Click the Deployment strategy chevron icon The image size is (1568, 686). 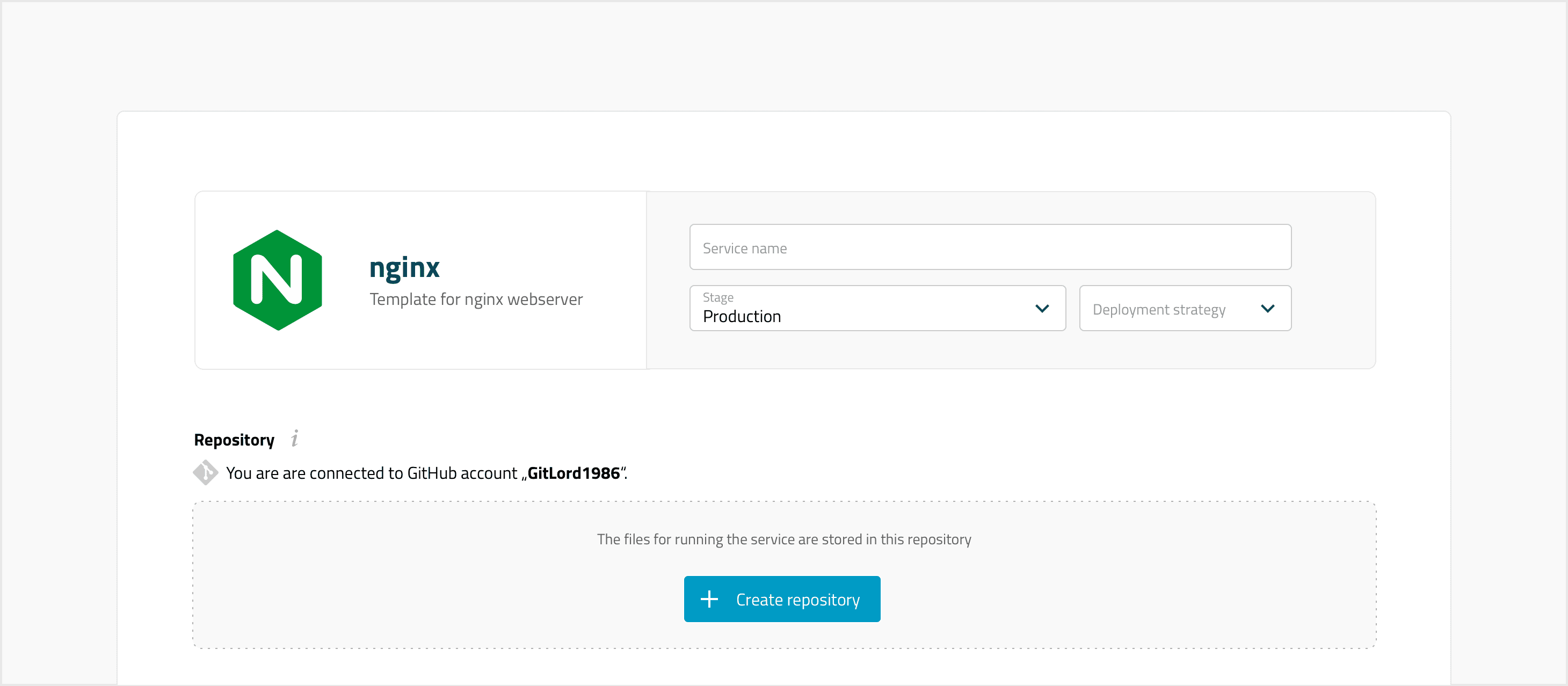pos(1268,309)
